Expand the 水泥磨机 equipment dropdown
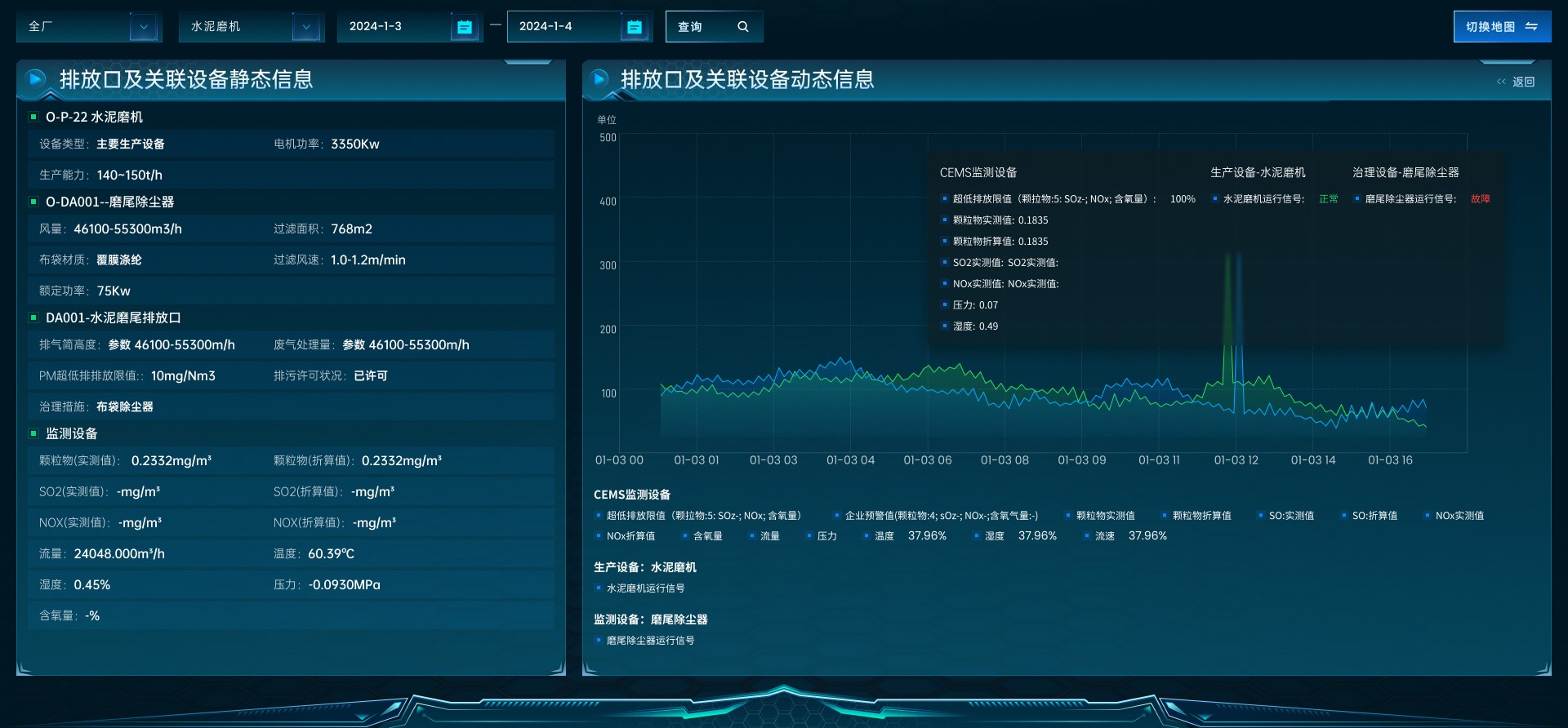Viewport: 1568px width, 728px height. (x=306, y=27)
